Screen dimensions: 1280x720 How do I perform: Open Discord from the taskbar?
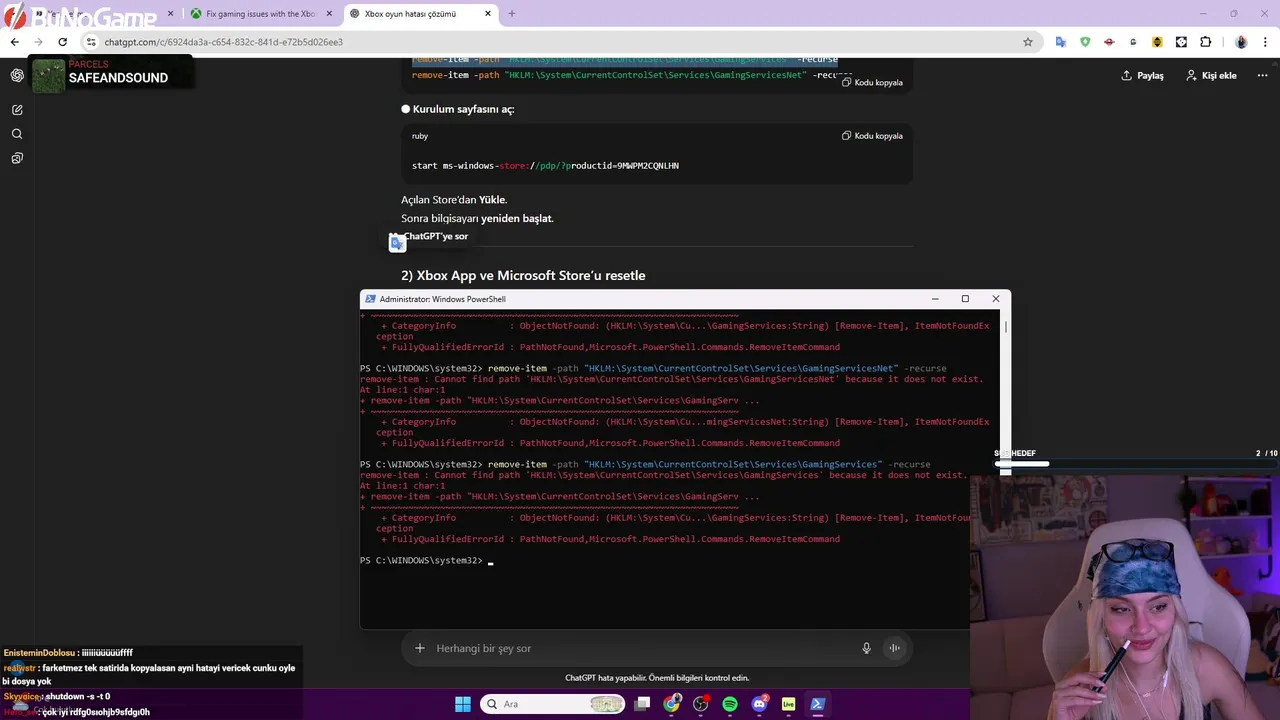[x=759, y=704]
